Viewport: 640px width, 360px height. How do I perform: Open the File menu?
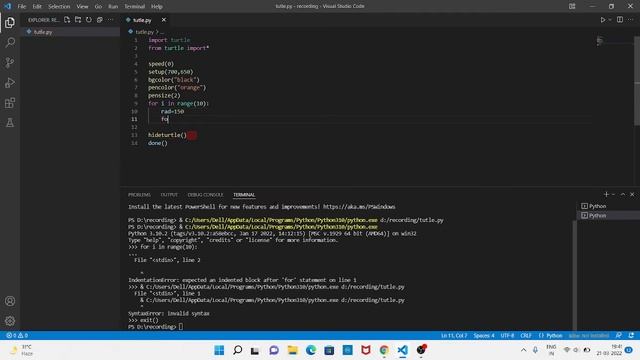(22, 7)
